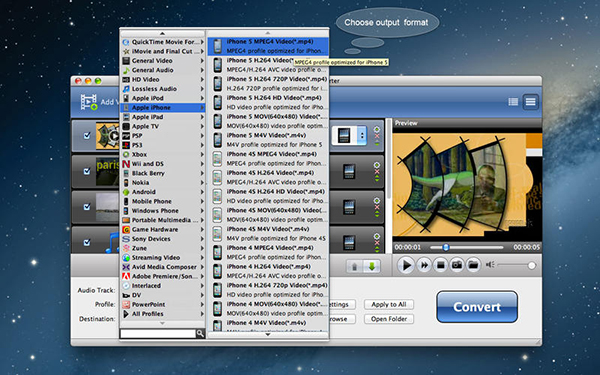
Task: Click iPad device icon in second row
Action: click(349, 171)
